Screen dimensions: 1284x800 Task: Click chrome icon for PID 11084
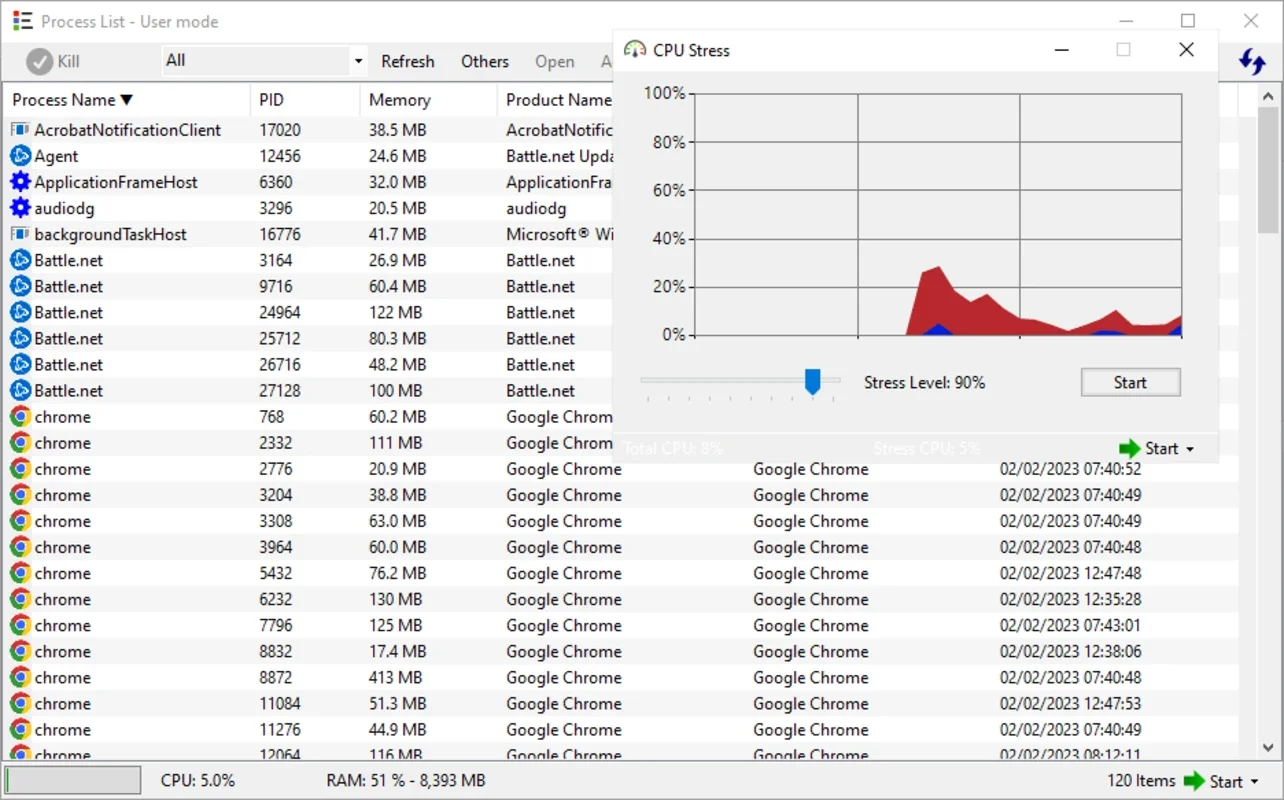coord(20,703)
